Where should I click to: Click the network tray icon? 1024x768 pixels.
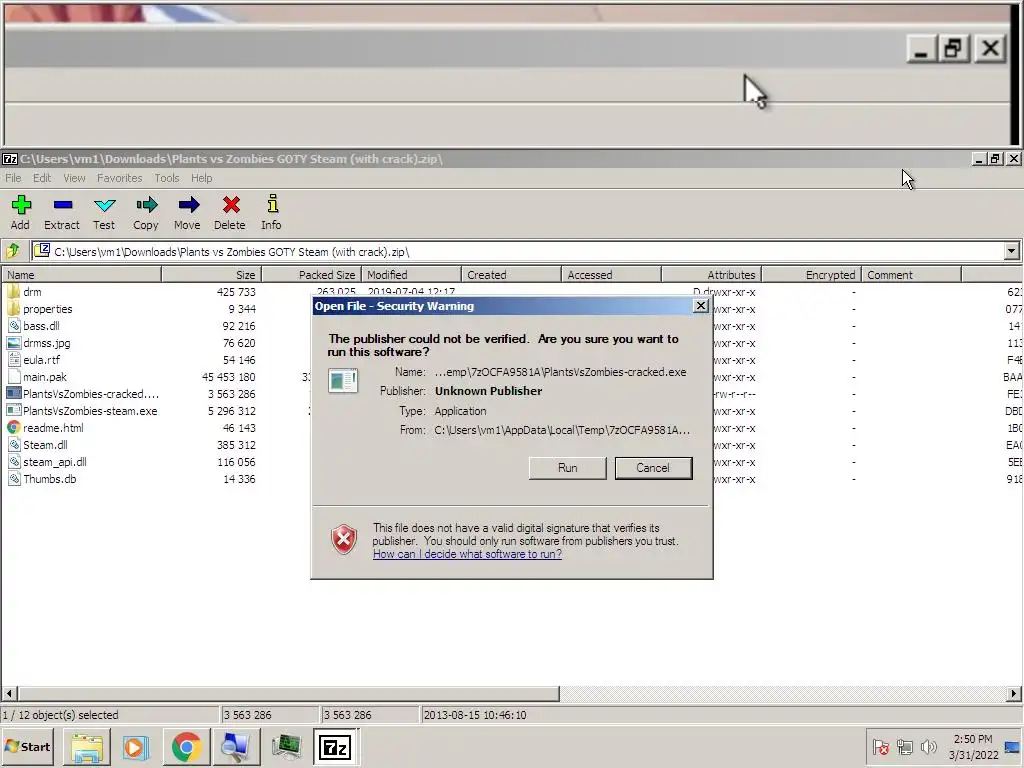pos(904,746)
